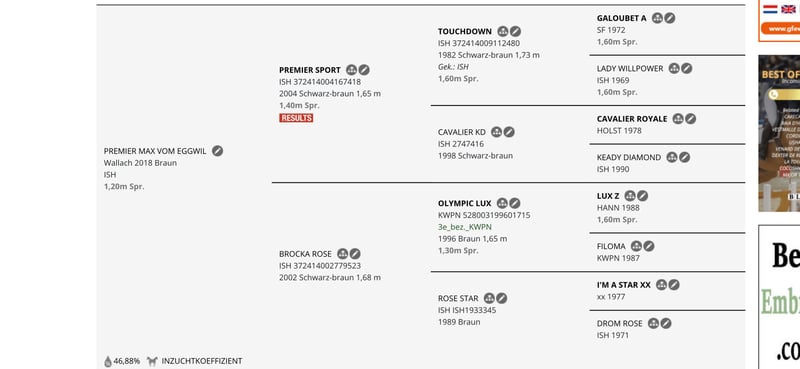Select the English flag language option
The height and width of the screenshot is (369, 800).
point(788,9)
